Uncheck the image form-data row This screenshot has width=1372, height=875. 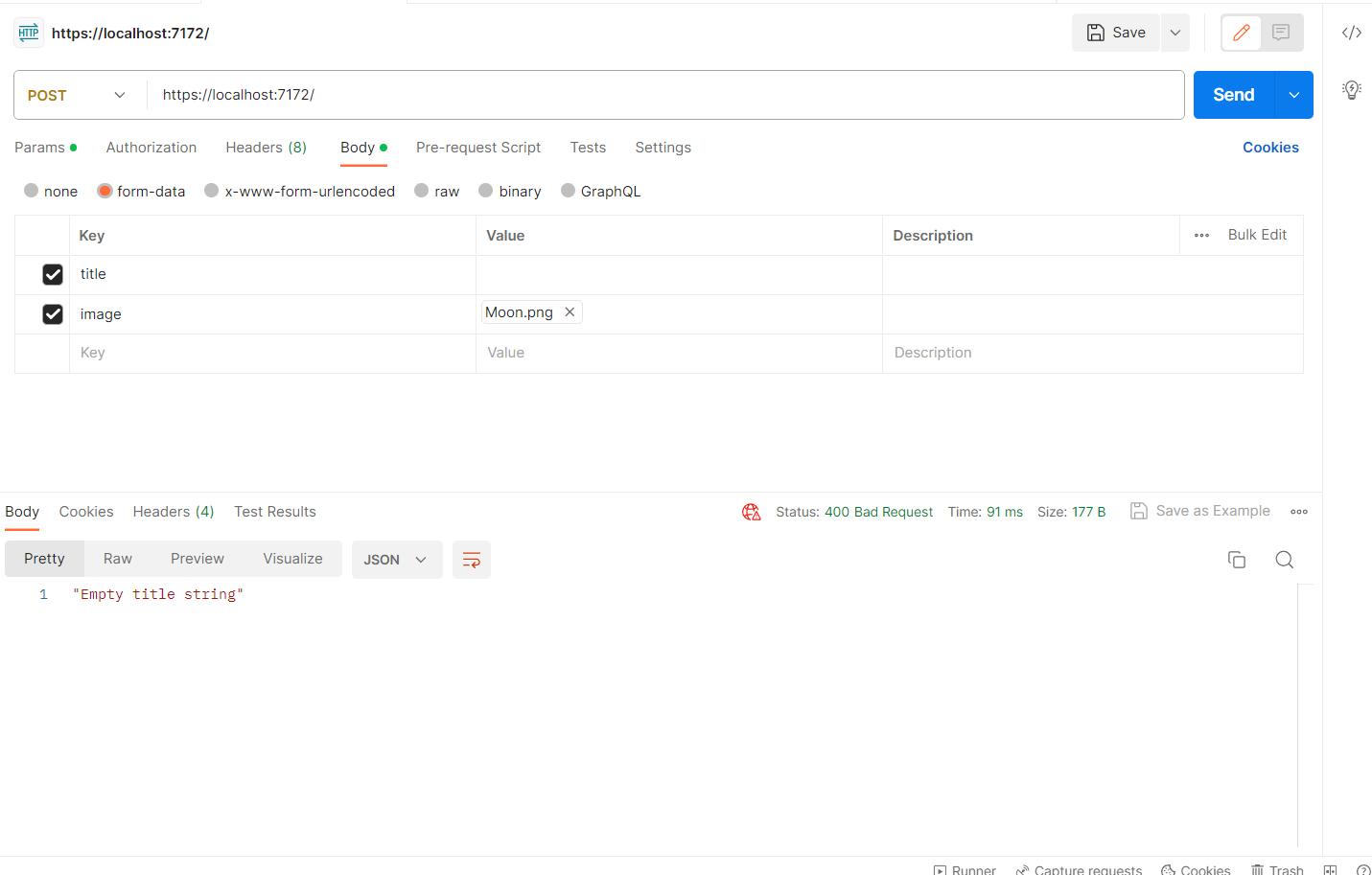coord(52,313)
